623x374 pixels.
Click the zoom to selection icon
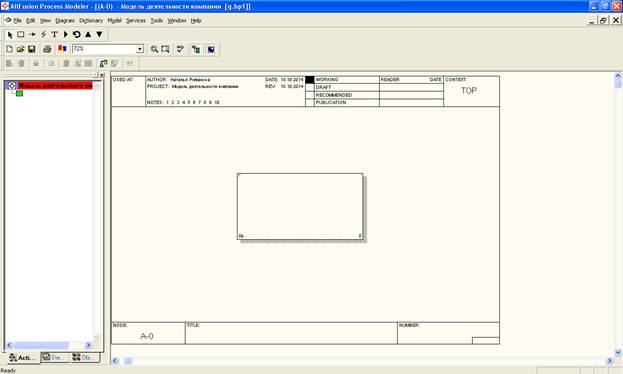(x=165, y=49)
